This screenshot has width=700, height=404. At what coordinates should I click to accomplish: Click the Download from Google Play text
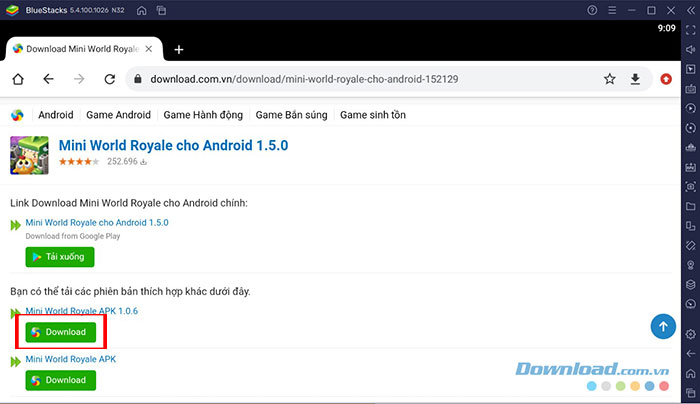(x=73, y=236)
